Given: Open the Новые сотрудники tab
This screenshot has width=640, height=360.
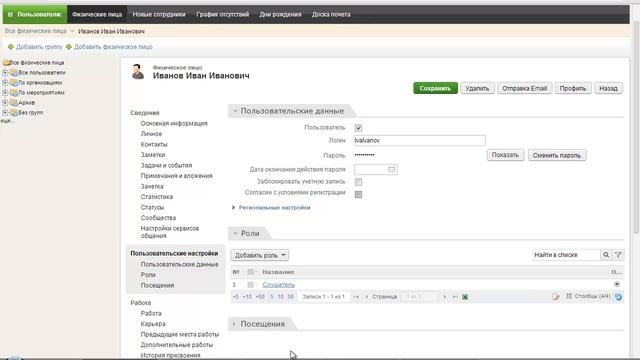Looking at the screenshot, I should [x=159, y=14].
